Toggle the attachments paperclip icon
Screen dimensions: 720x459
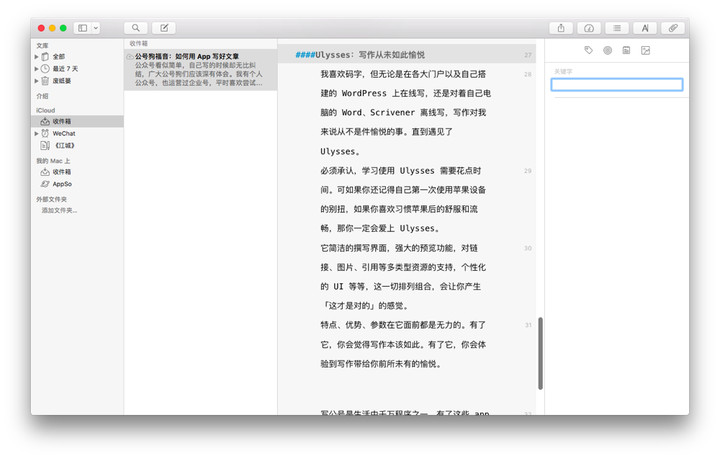673,28
